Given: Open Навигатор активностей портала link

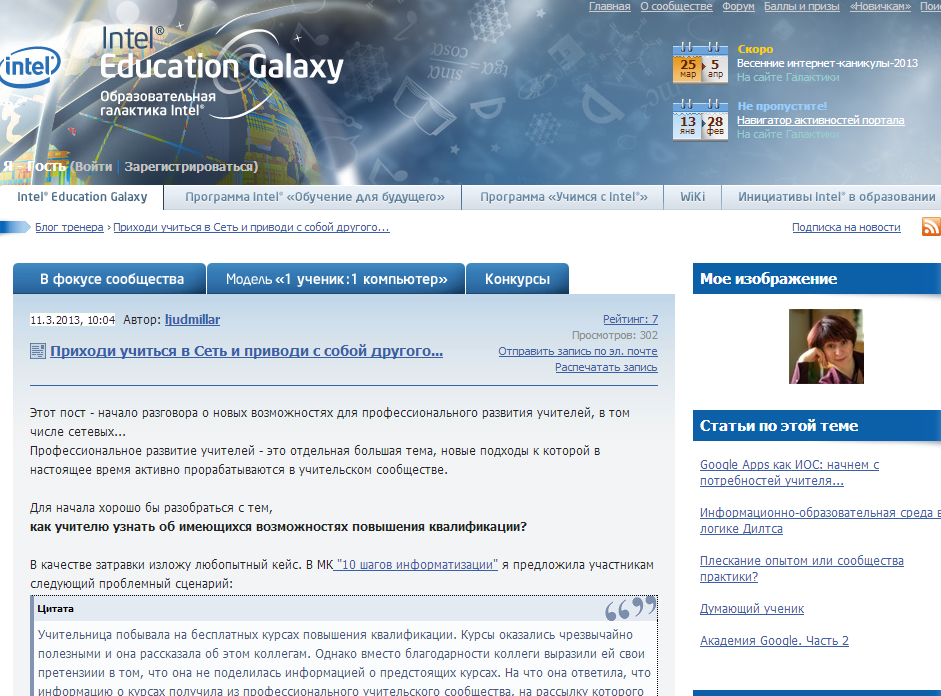Looking at the screenshot, I should pyautogui.click(x=820, y=120).
